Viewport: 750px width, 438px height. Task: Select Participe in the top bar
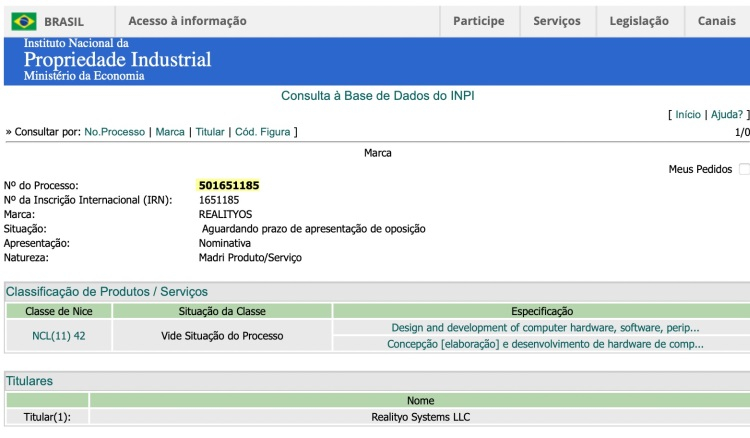478,21
